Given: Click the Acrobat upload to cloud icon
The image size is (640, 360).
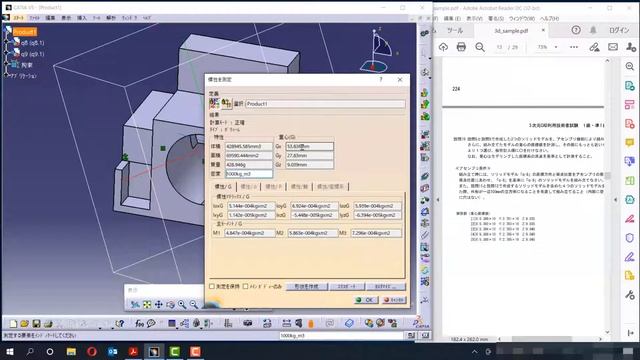Looking at the screenshot, I should 443,47.
